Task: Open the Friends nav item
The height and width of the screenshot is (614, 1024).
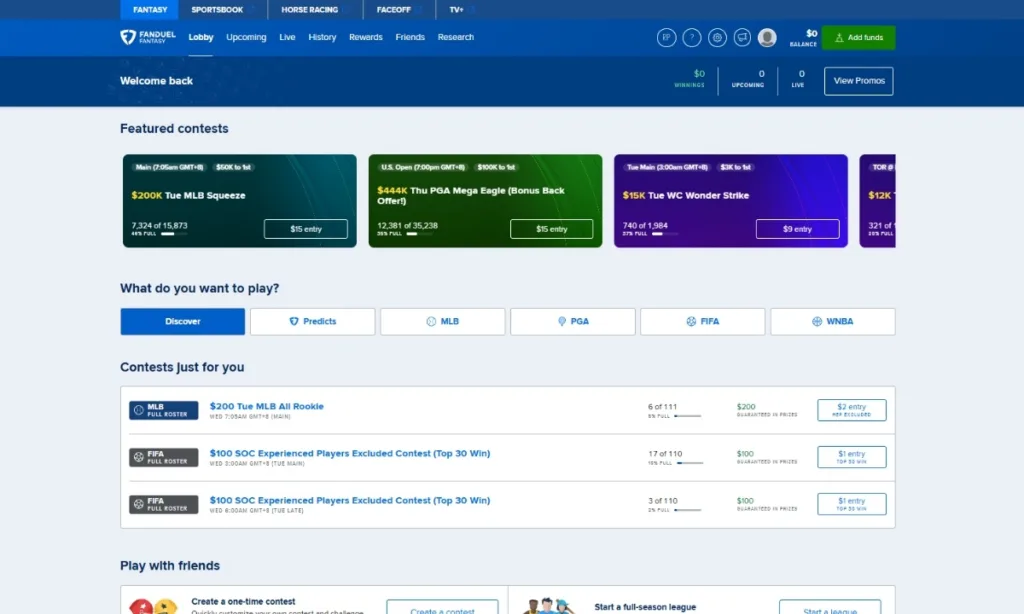Action: pos(410,37)
